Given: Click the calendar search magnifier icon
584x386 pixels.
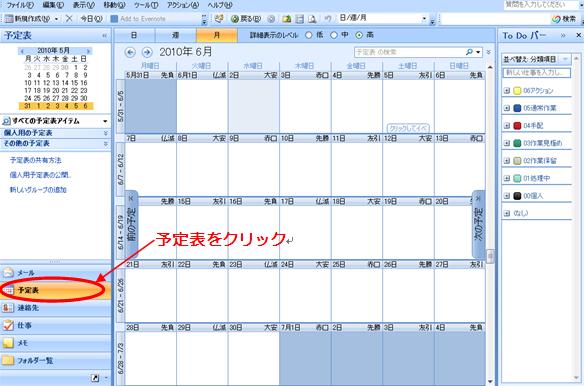Looking at the screenshot, I should coord(469,52).
